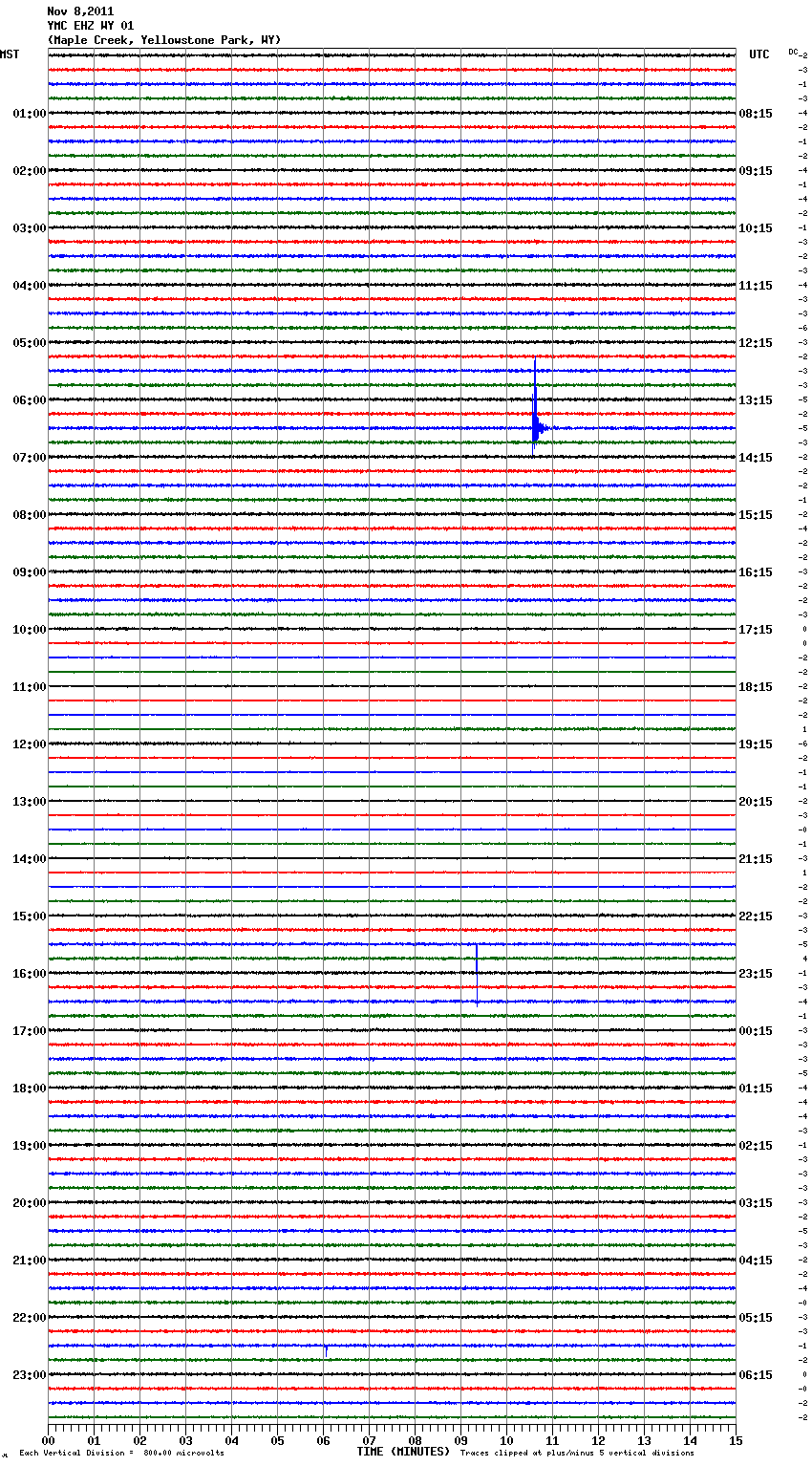Click the "16:00" MST hour label
The height and width of the screenshot is (1466, 812).
tap(30, 974)
